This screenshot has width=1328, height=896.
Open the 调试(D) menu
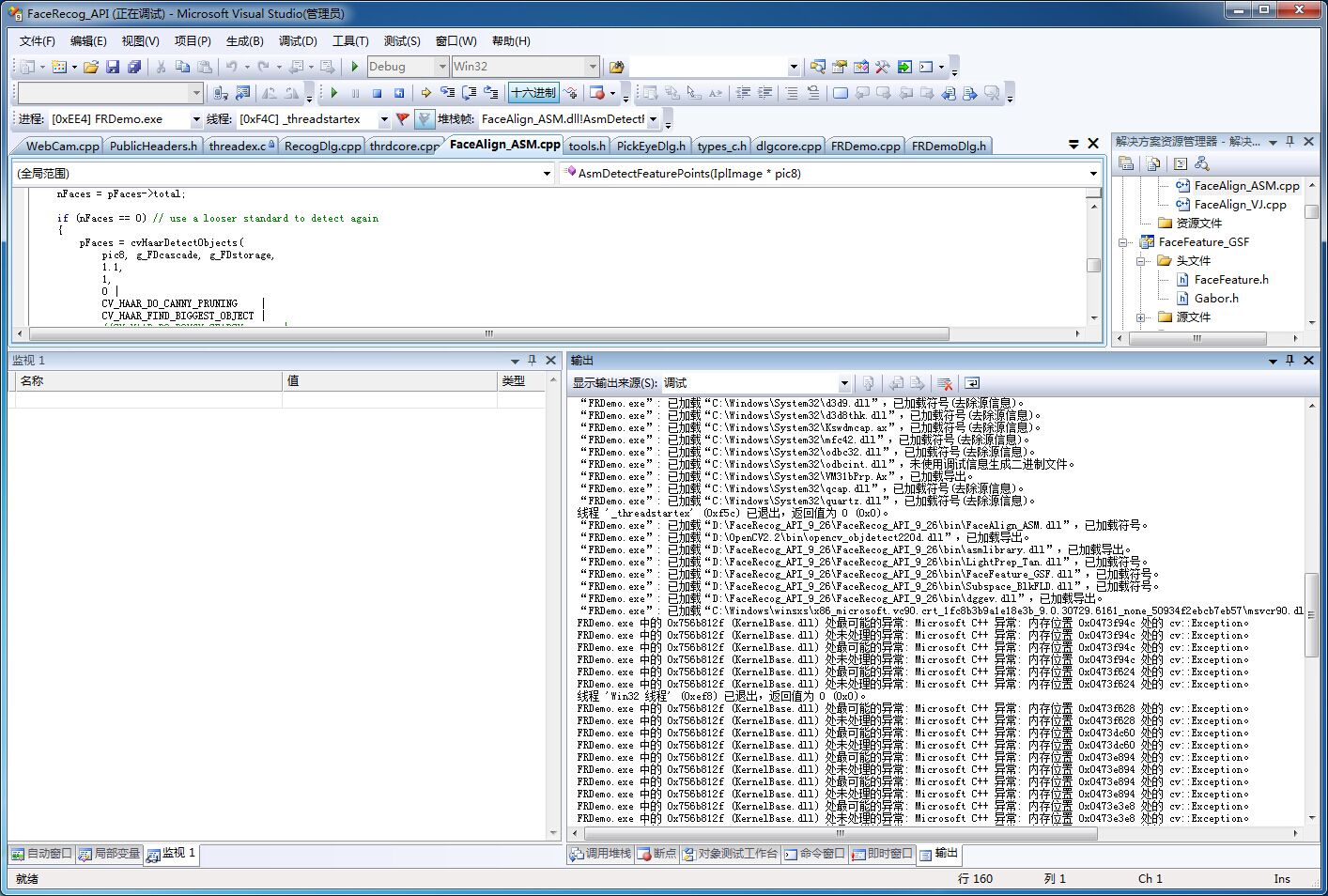click(298, 41)
